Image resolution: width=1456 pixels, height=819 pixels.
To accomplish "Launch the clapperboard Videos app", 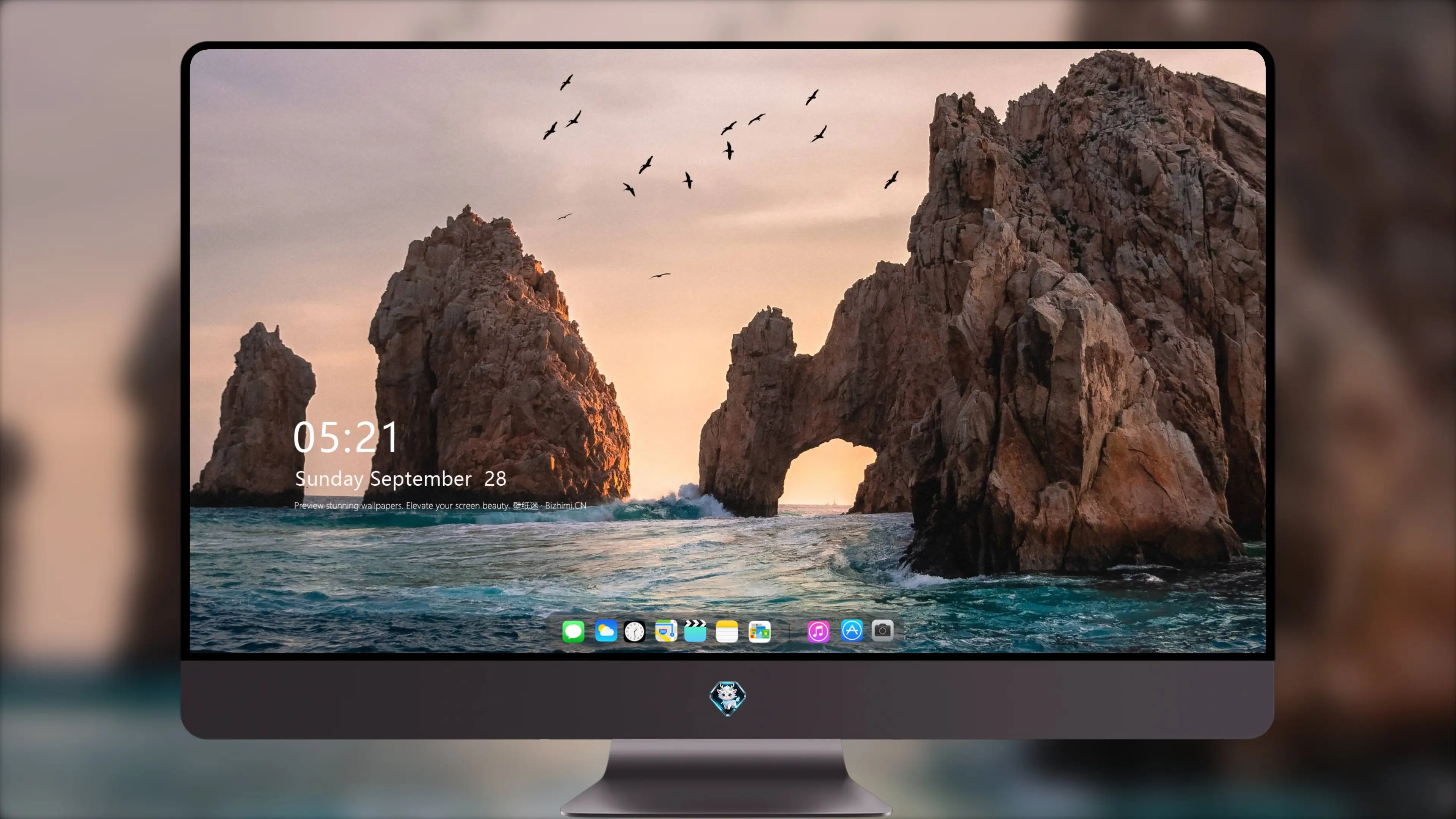I will click(x=695, y=631).
